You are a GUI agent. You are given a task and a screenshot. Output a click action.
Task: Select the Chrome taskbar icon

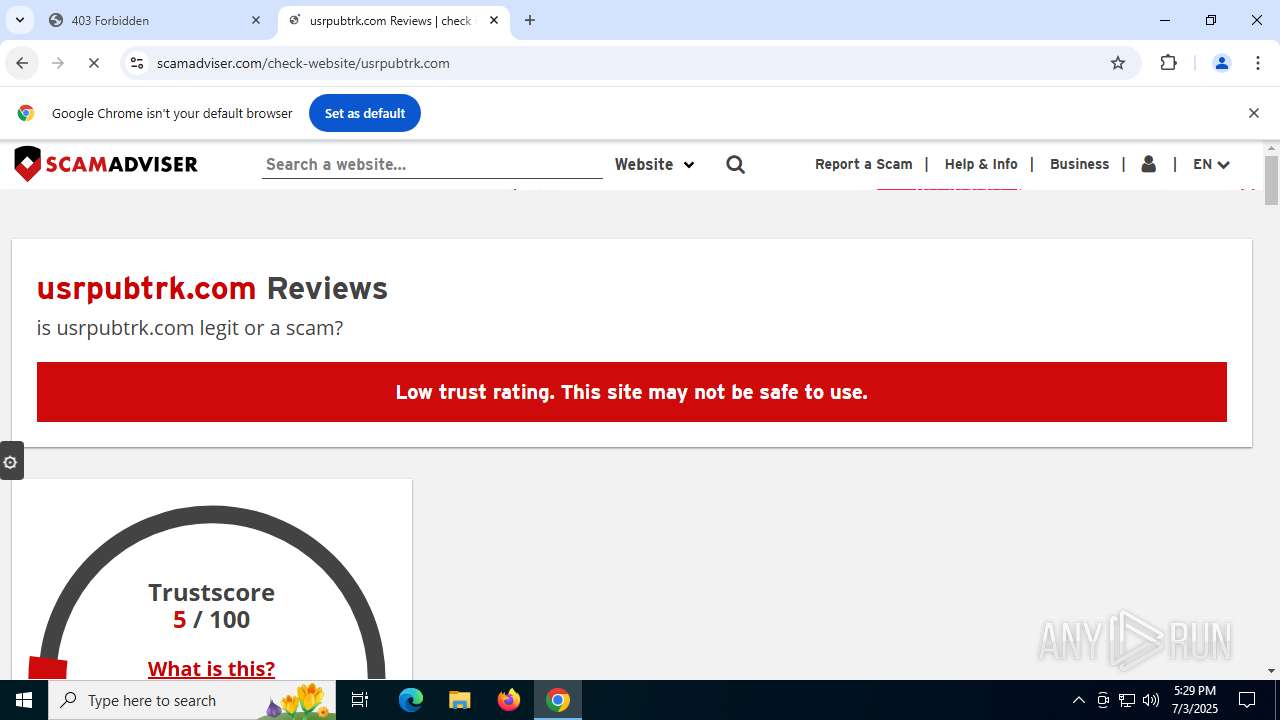click(x=558, y=700)
